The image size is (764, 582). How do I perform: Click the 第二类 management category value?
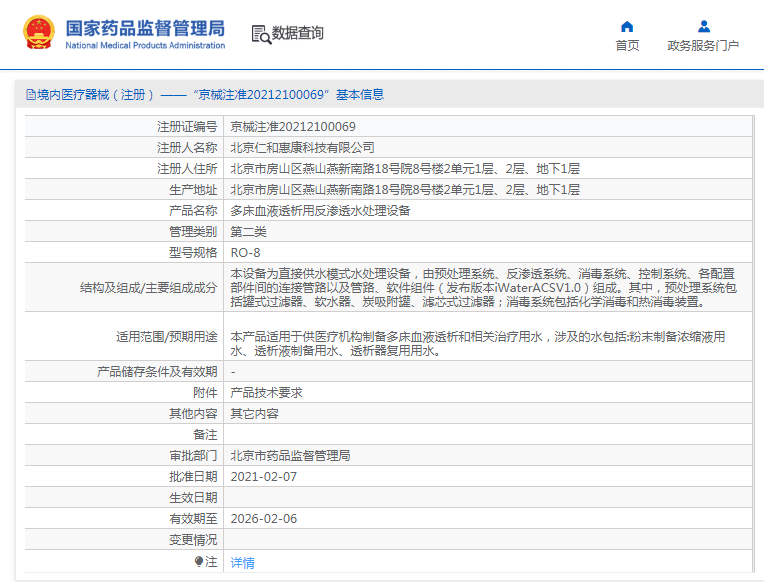tap(248, 232)
